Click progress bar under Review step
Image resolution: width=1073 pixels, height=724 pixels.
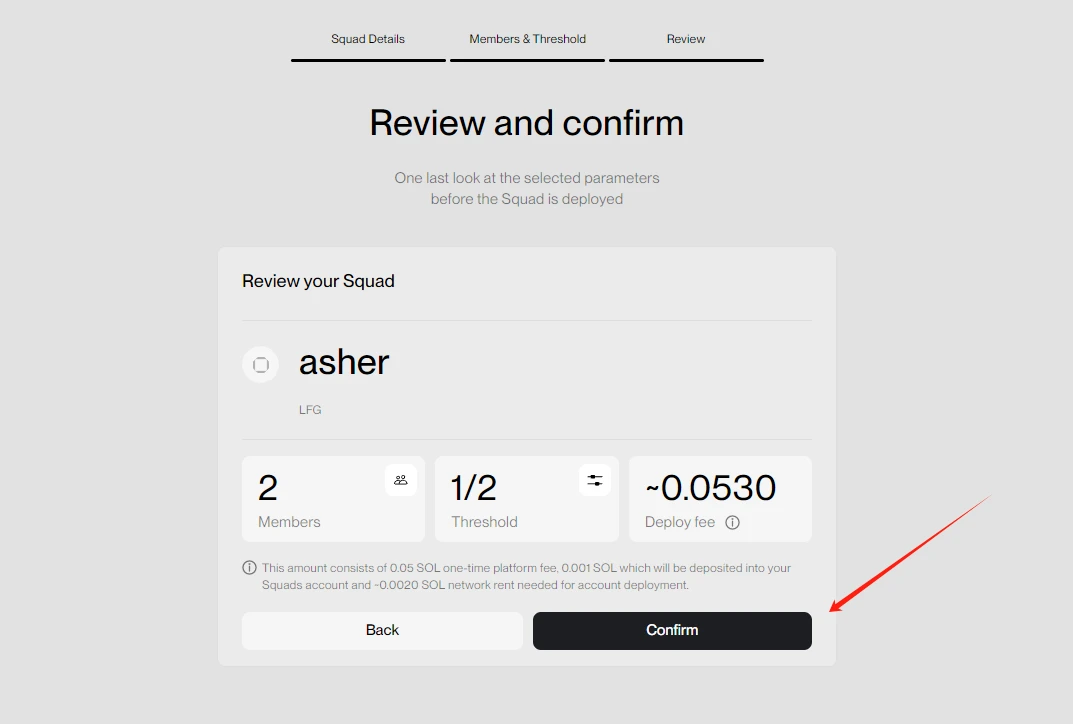(686, 60)
